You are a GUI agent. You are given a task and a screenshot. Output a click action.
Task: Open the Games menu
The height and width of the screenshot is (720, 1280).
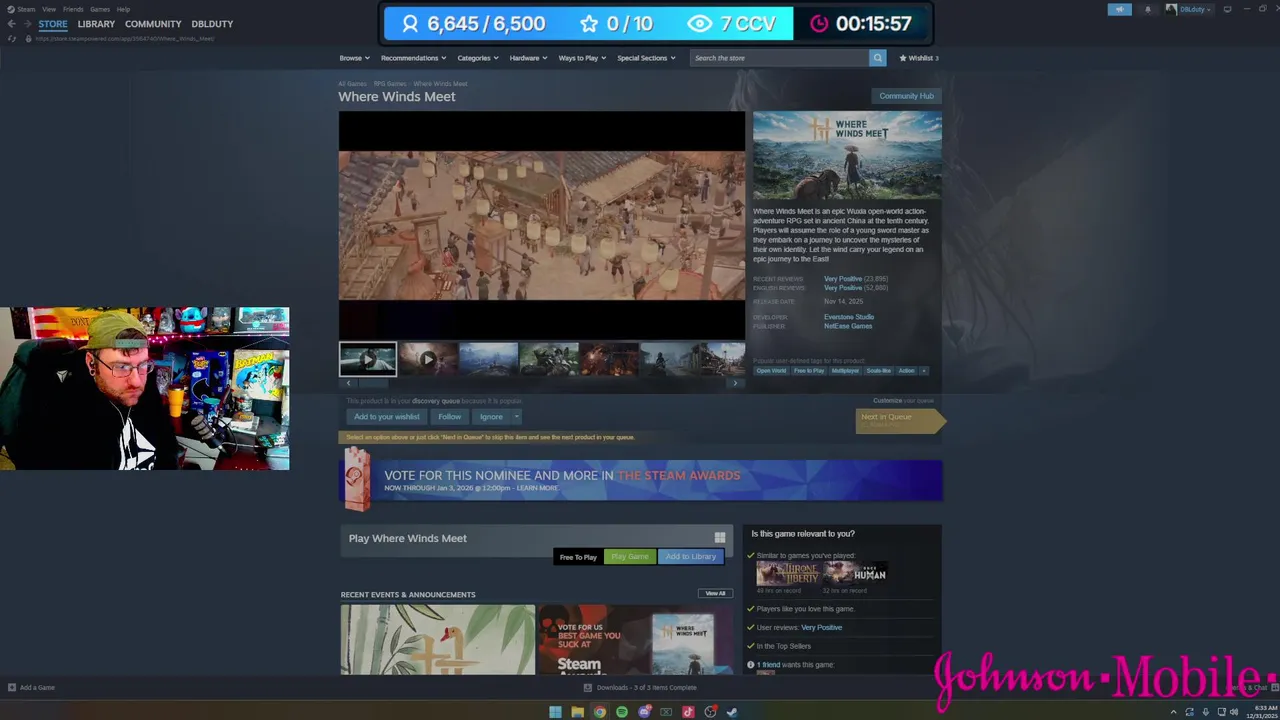tap(100, 9)
